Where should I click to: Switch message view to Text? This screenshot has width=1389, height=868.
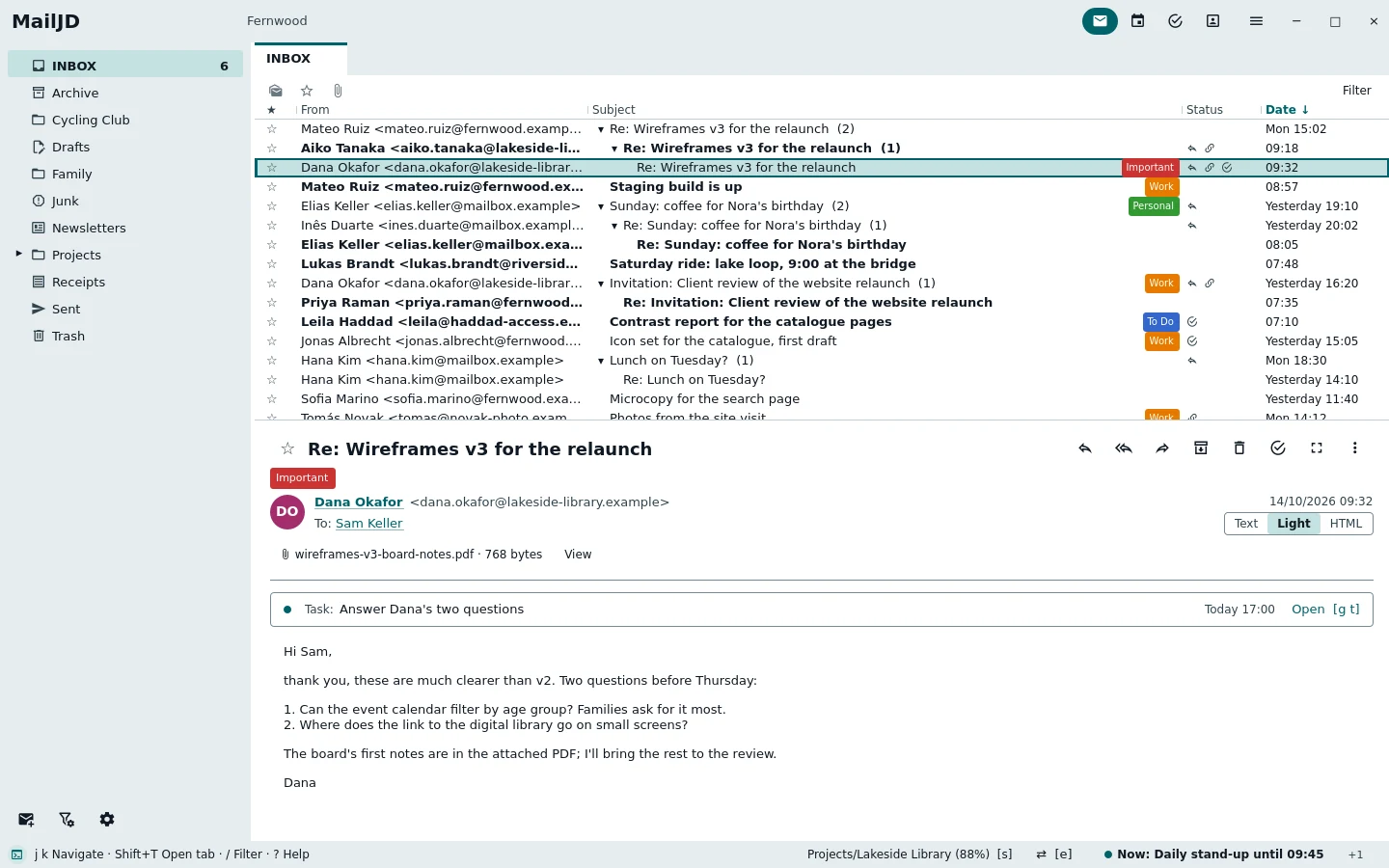click(x=1246, y=524)
